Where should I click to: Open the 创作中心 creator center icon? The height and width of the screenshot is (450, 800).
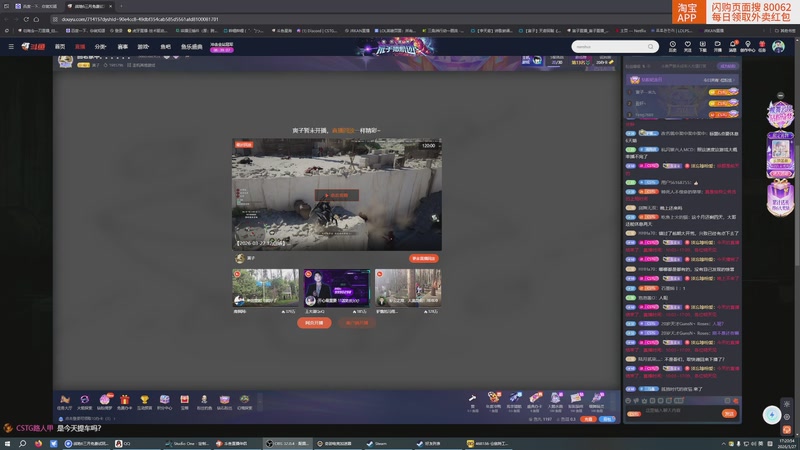[747, 46]
